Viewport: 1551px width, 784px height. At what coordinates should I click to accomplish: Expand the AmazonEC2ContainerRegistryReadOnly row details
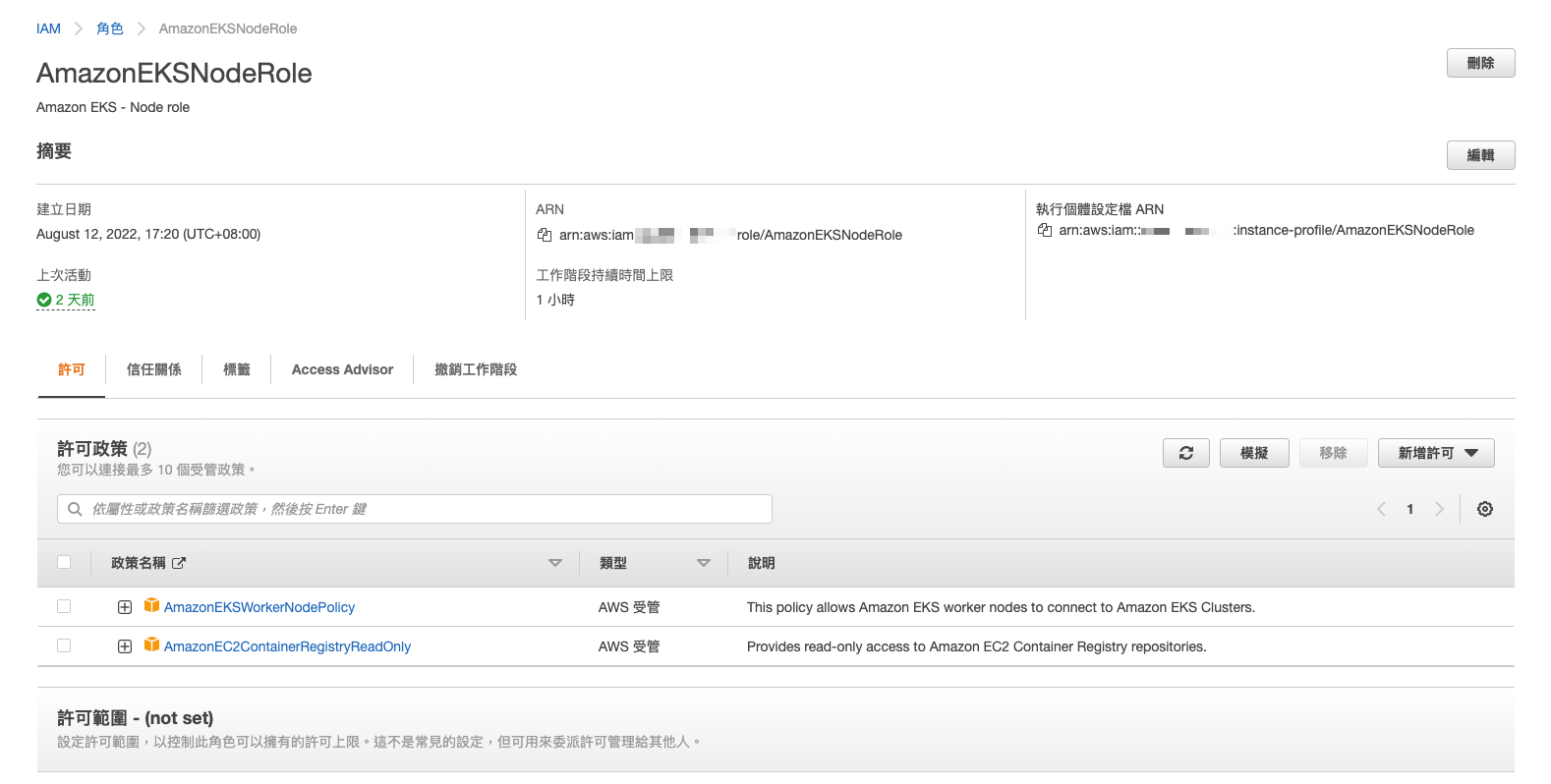click(x=125, y=646)
